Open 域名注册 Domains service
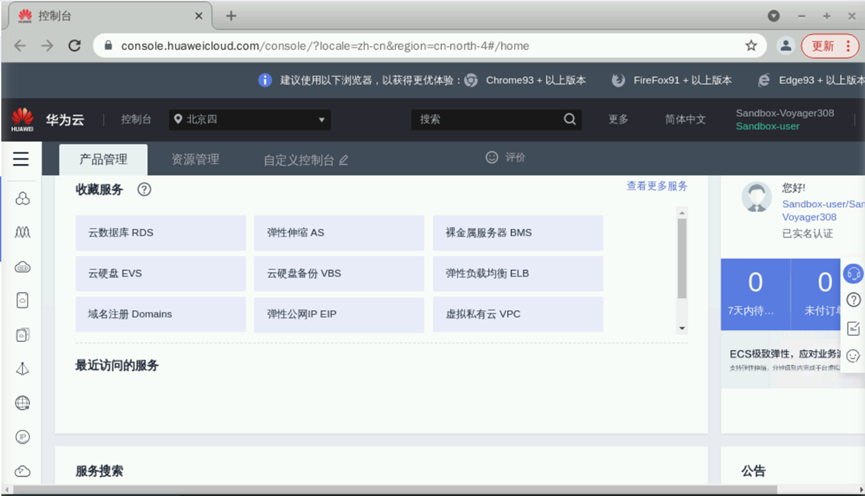 (161, 314)
